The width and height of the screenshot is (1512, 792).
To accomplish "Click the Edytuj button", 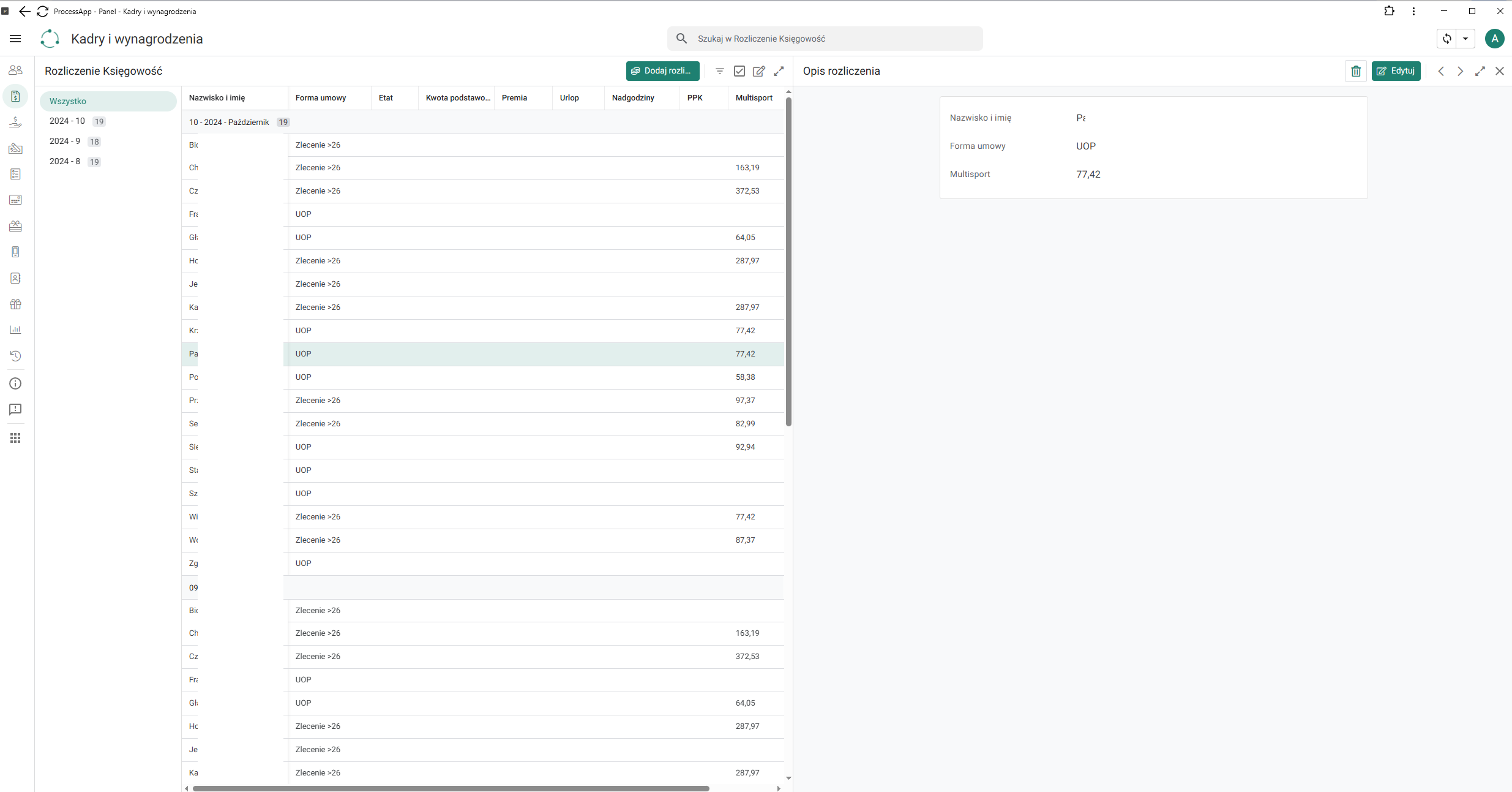I will point(1396,71).
